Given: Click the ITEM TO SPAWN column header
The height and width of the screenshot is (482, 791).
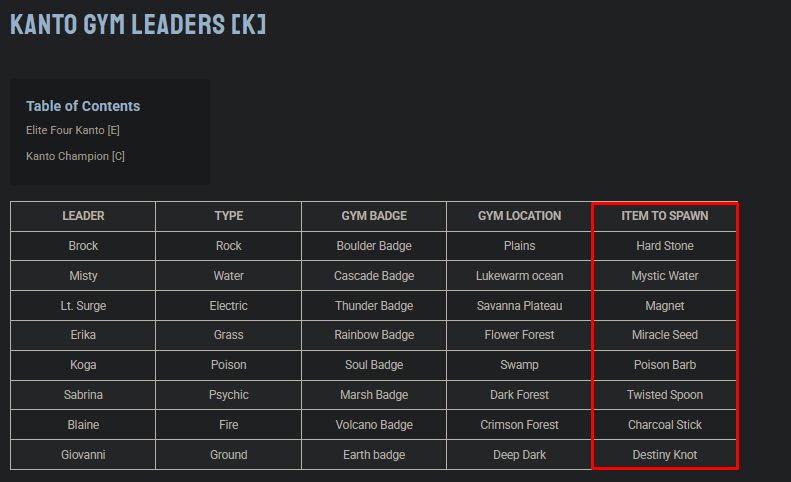Looking at the screenshot, I should [x=664, y=216].
